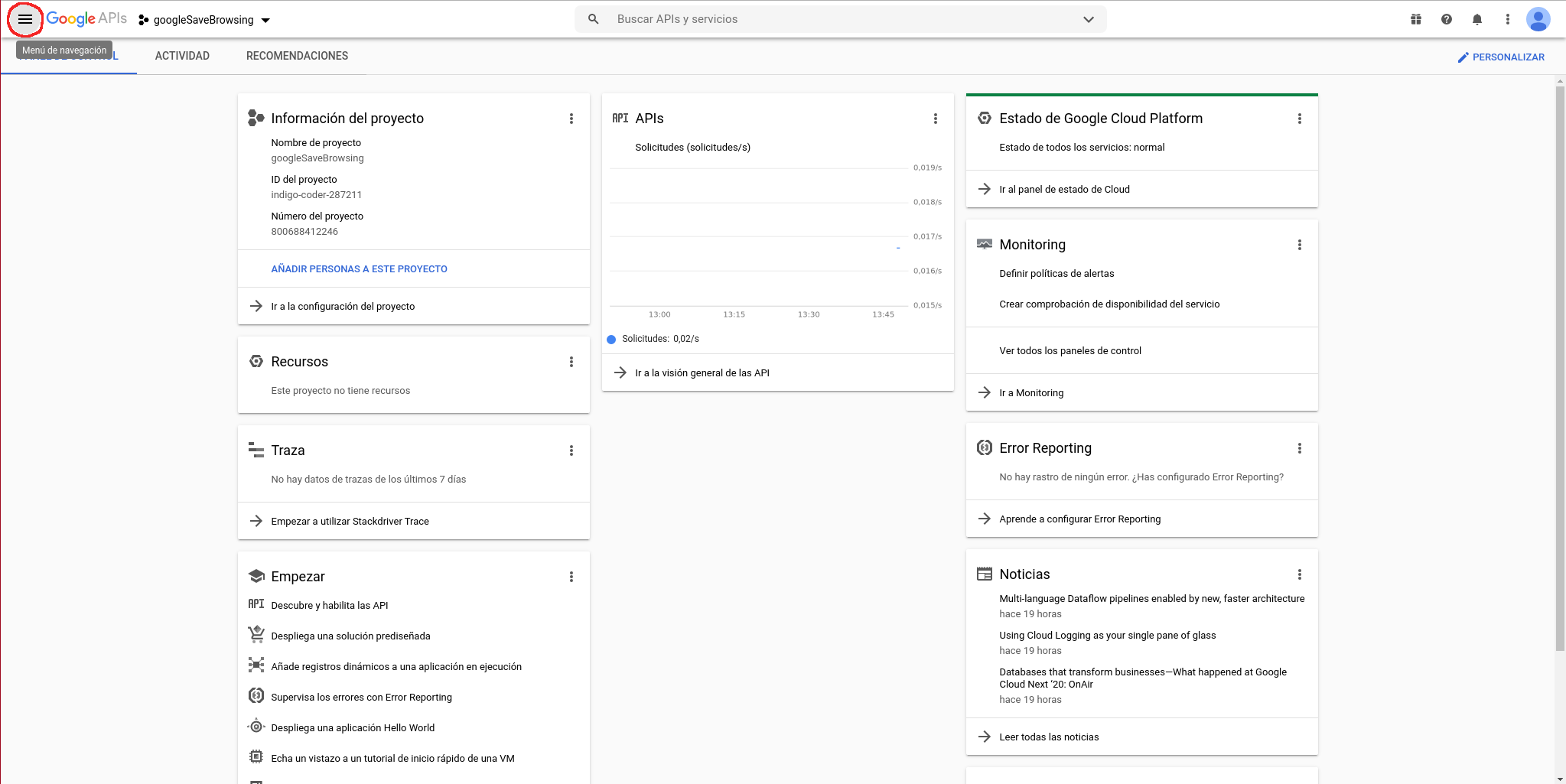Click the page vertical scrollbar
The height and width of the screenshot is (784, 1566).
point(1560,367)
